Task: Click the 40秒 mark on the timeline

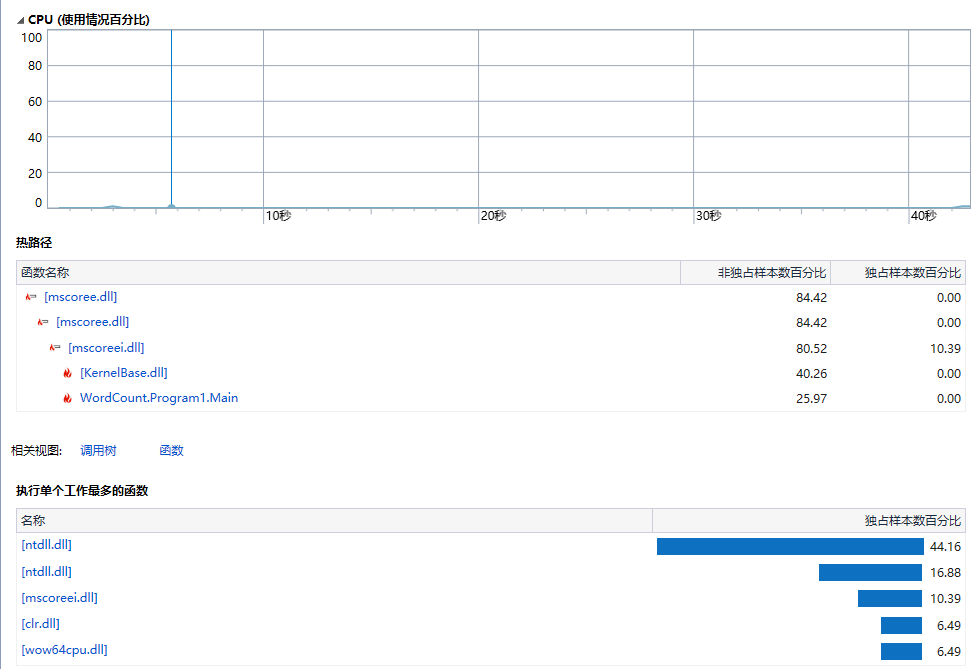Action: click(x=924, y=216)
